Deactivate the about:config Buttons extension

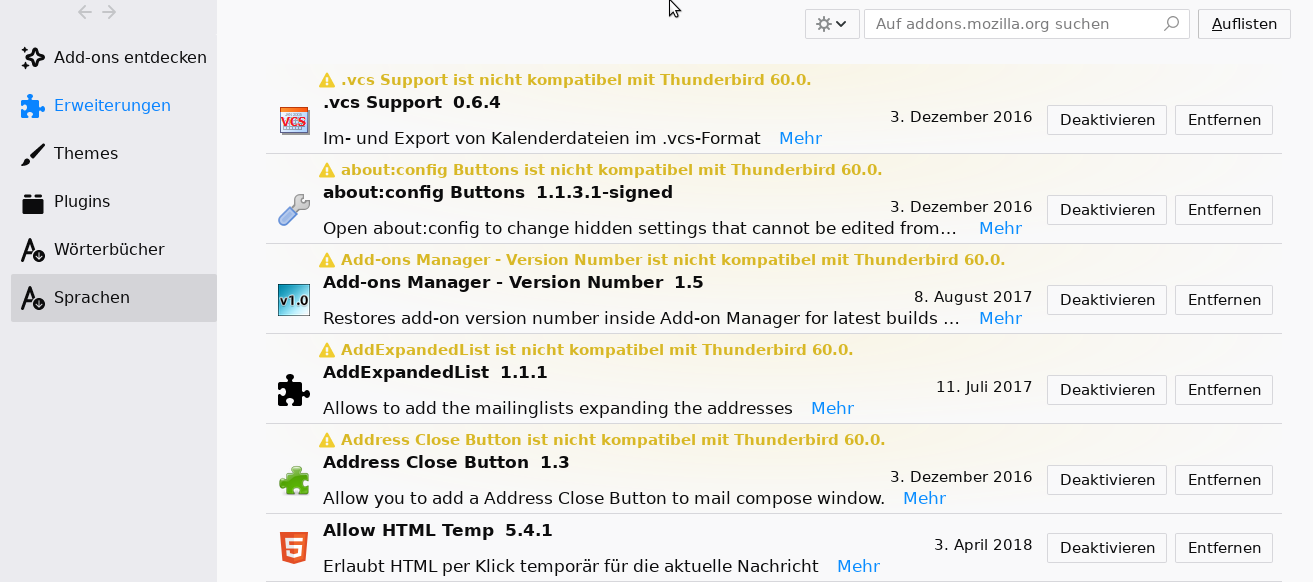pos(1107,210)
